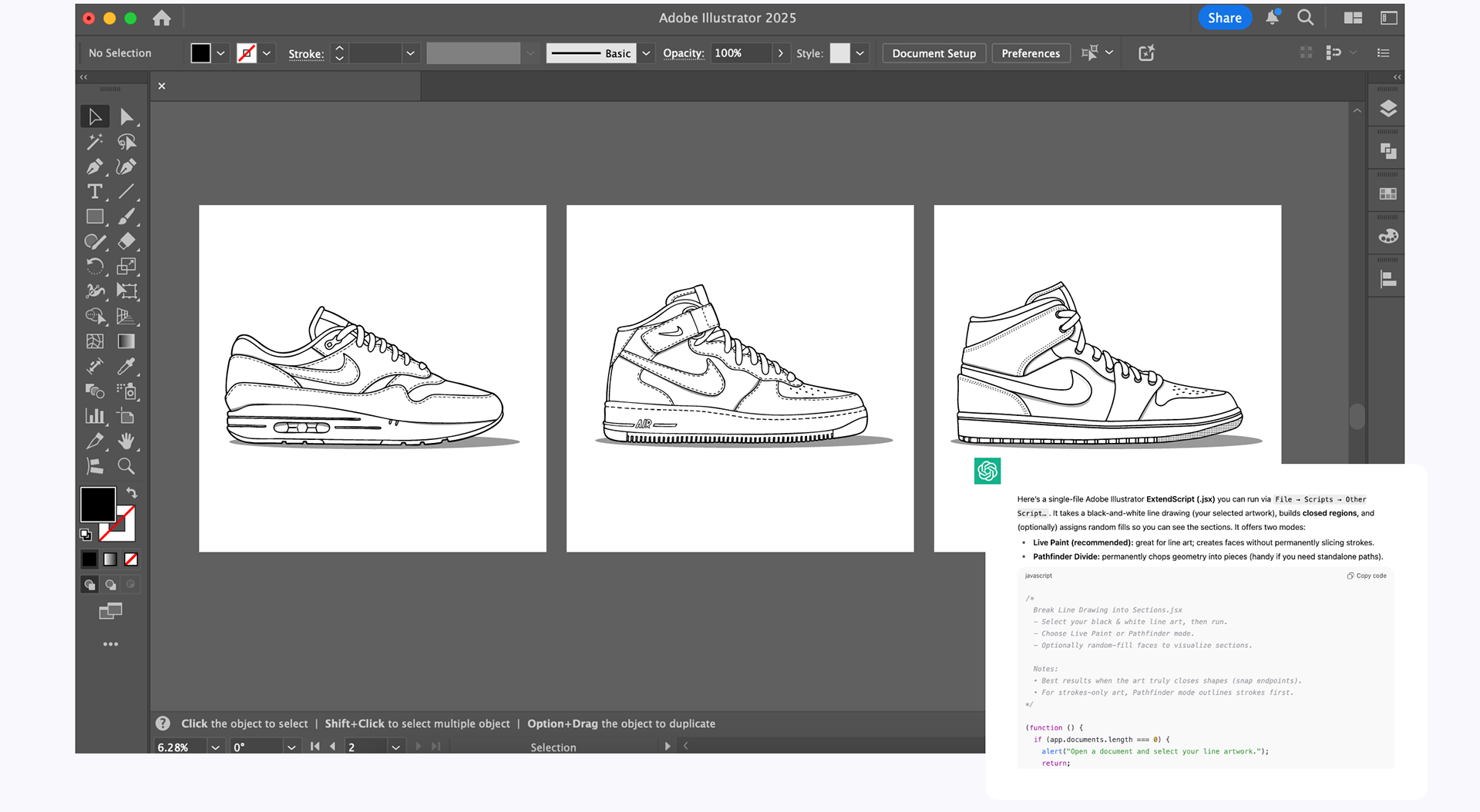Copy code in the chat snippet

click(1367, 575)
